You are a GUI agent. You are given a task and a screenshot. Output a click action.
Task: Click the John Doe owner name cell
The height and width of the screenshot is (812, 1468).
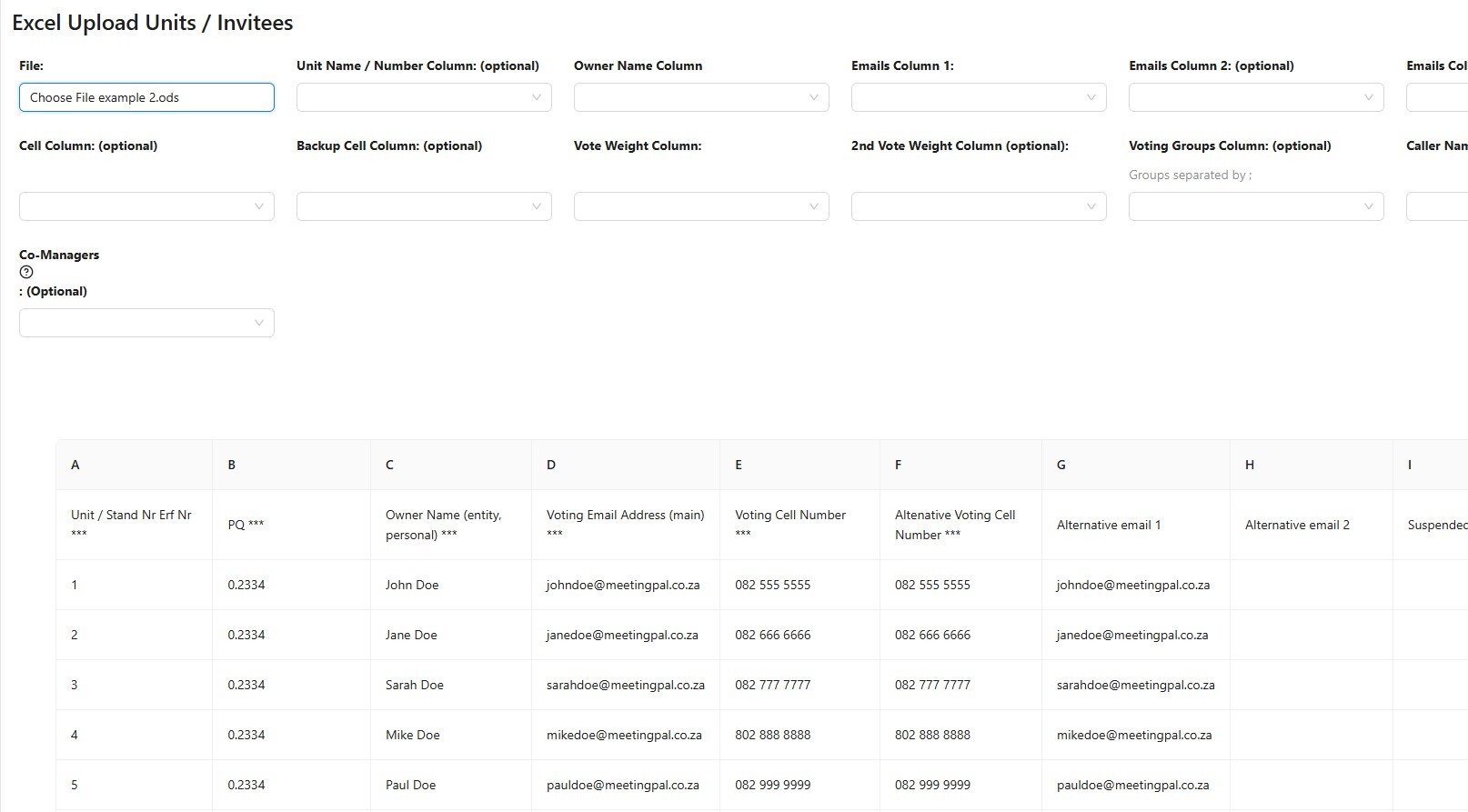coord(412,585)
